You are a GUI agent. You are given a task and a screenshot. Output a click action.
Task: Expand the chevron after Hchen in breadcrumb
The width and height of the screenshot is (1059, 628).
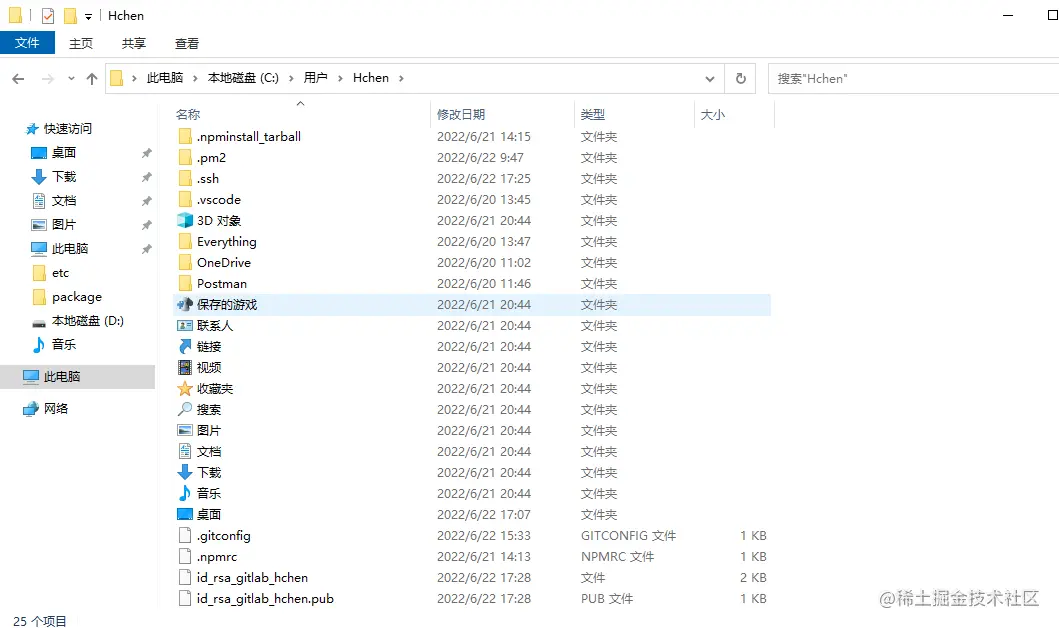tap(401, 78)
